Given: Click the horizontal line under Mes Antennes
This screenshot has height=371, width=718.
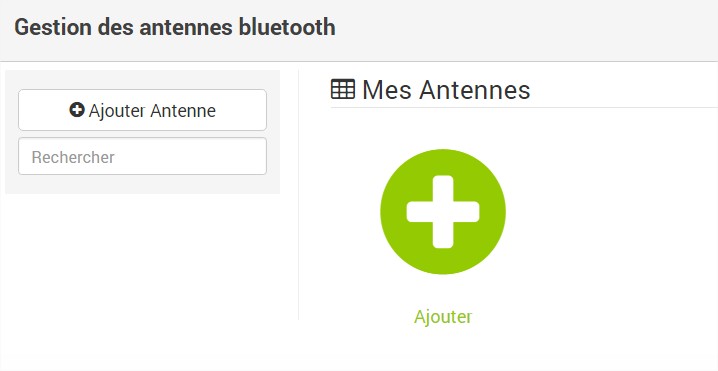Looking at the screenshot, I should [524, 108].
